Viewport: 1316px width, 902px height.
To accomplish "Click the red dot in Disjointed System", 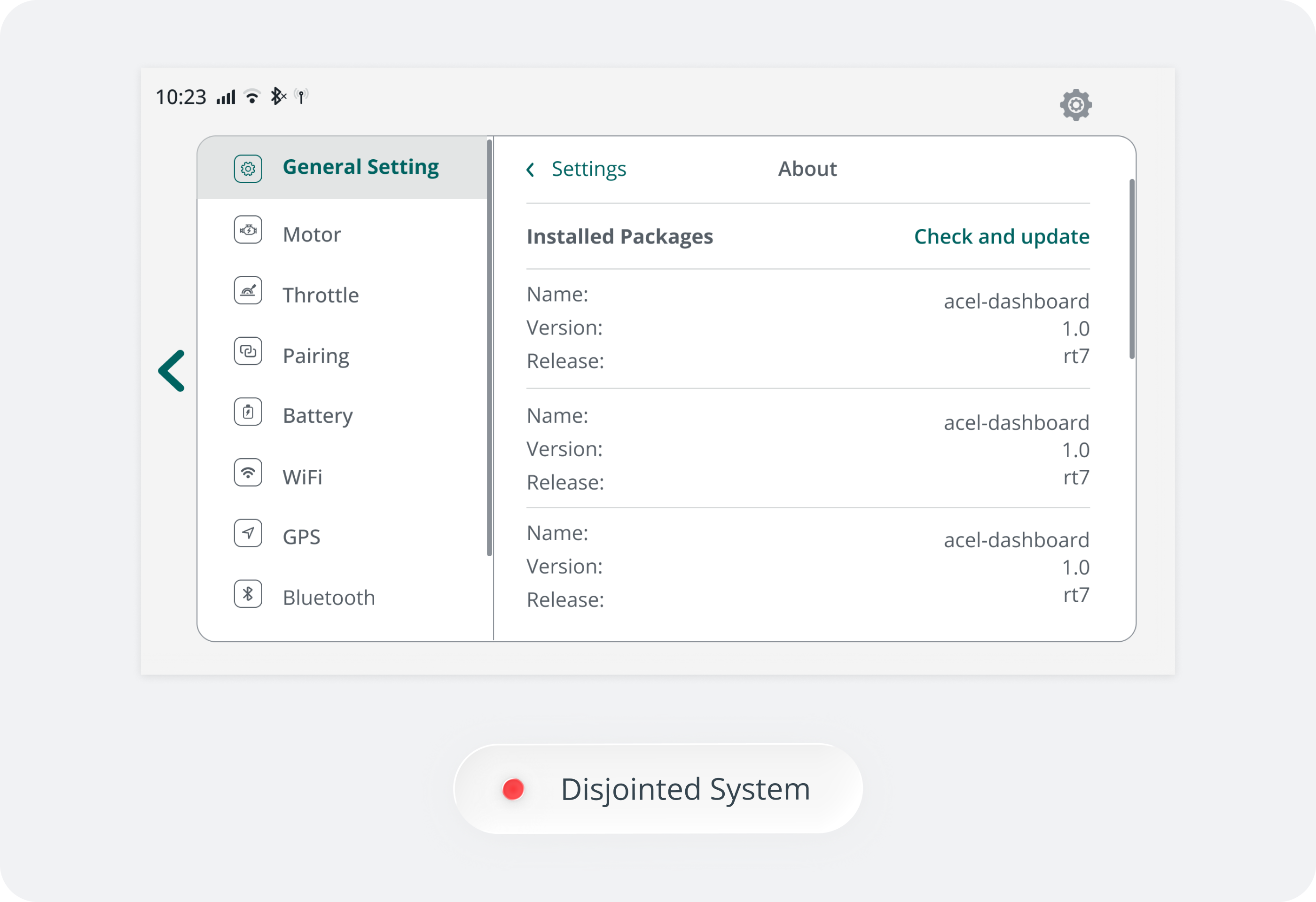I will click(513, 789).
